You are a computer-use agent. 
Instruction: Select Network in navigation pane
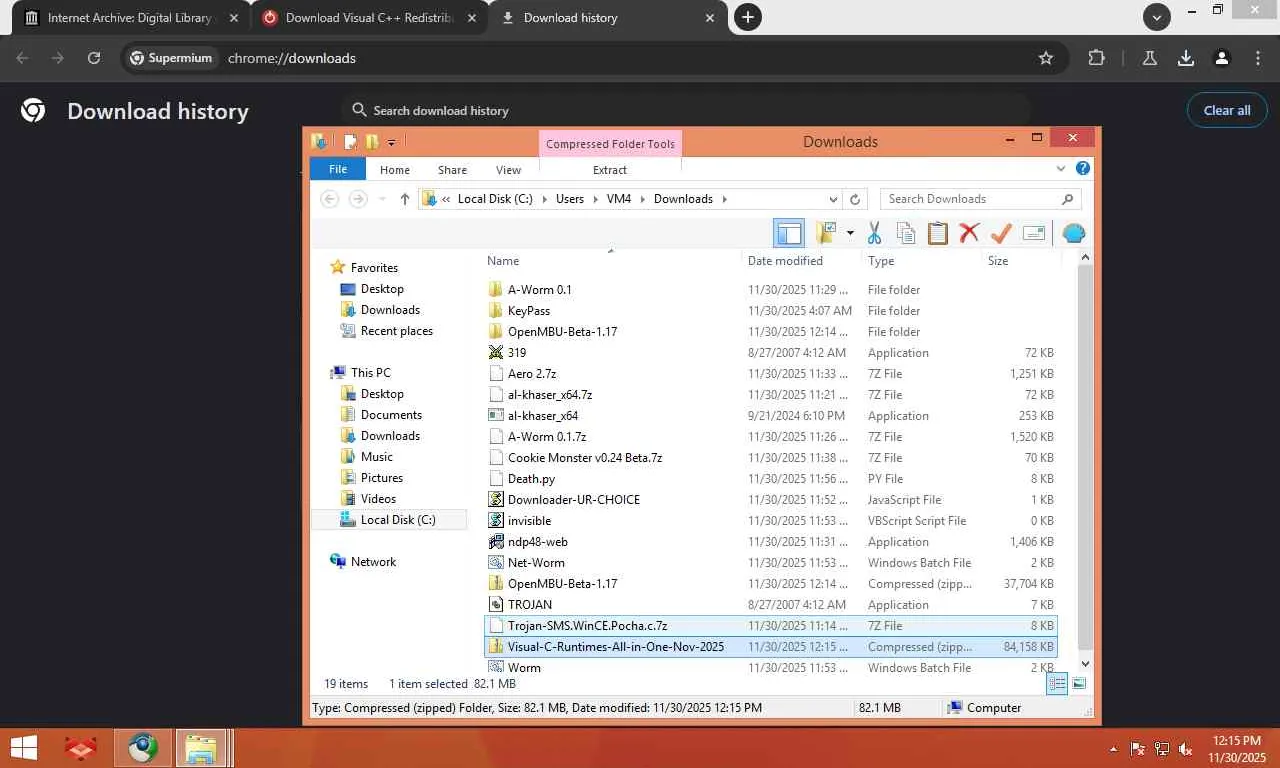[373, 562]
